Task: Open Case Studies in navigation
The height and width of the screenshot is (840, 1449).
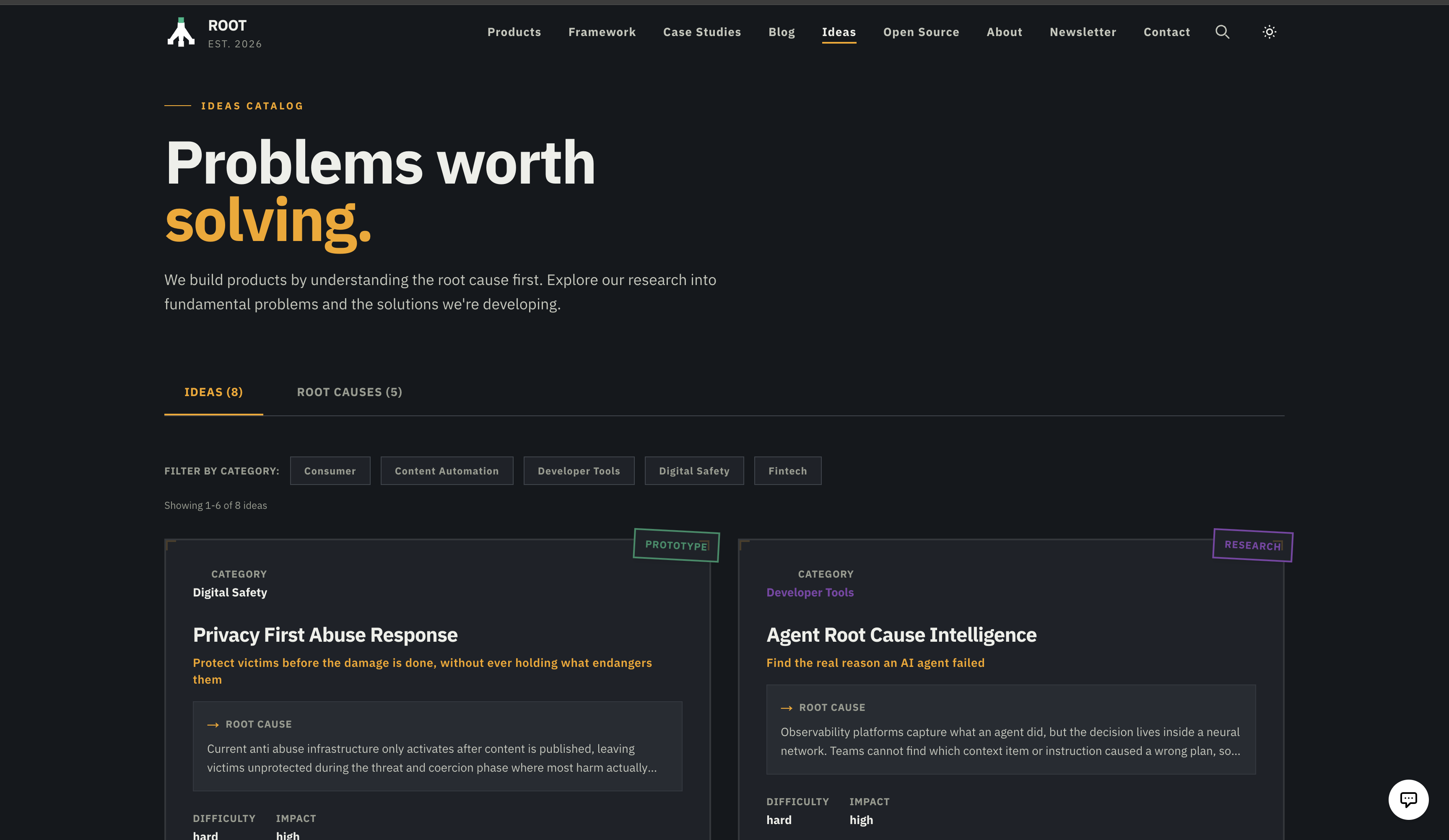Action: point(701,32)
